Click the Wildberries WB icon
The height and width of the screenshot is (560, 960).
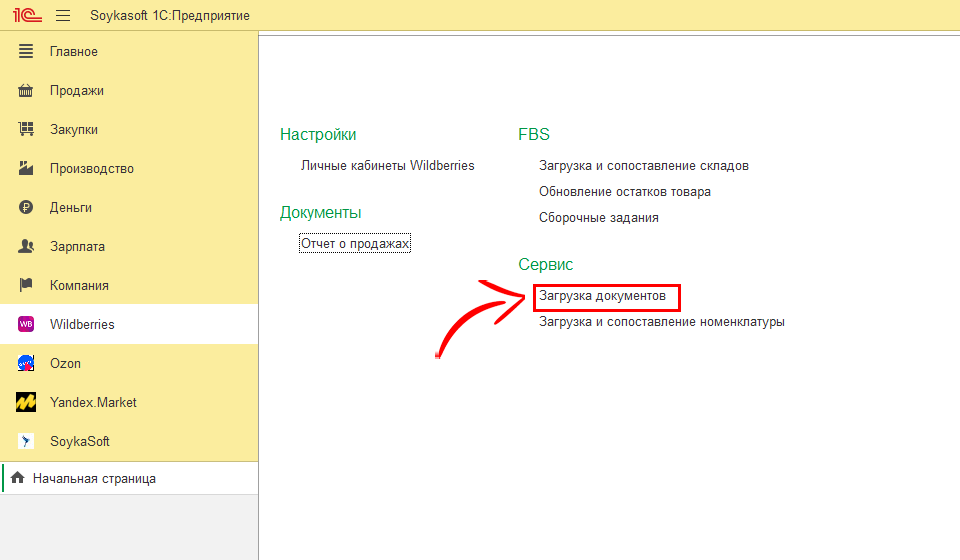(27, 324)
